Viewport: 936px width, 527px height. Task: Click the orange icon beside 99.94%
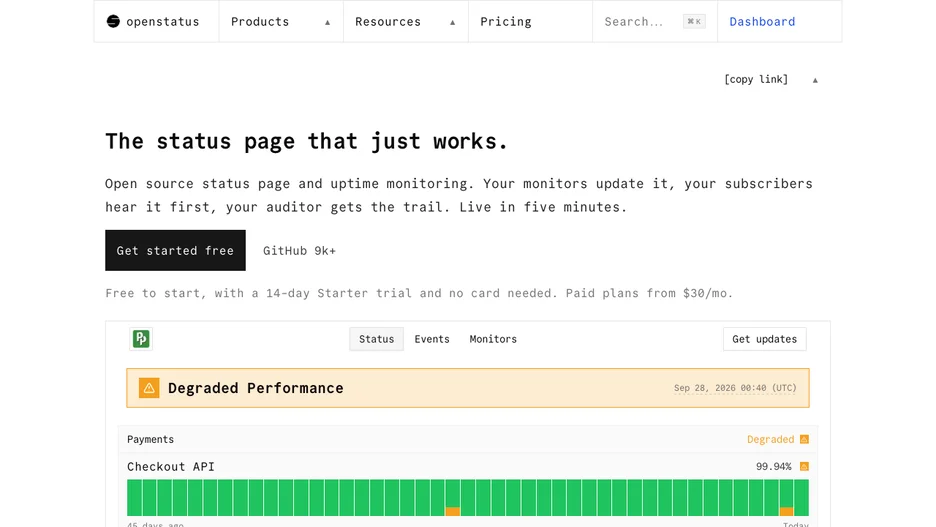pos(804,467)
